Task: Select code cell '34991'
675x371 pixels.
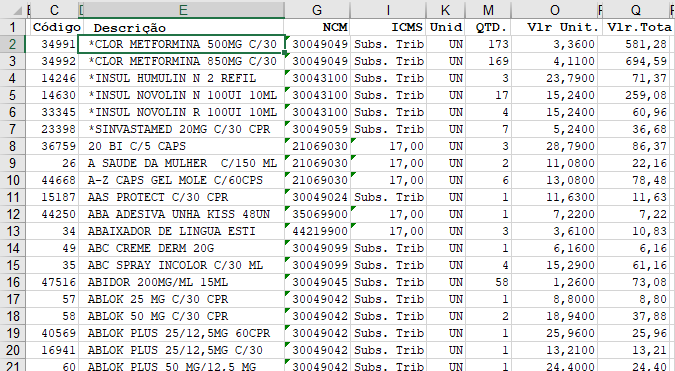Action: [x=54, y=44]
